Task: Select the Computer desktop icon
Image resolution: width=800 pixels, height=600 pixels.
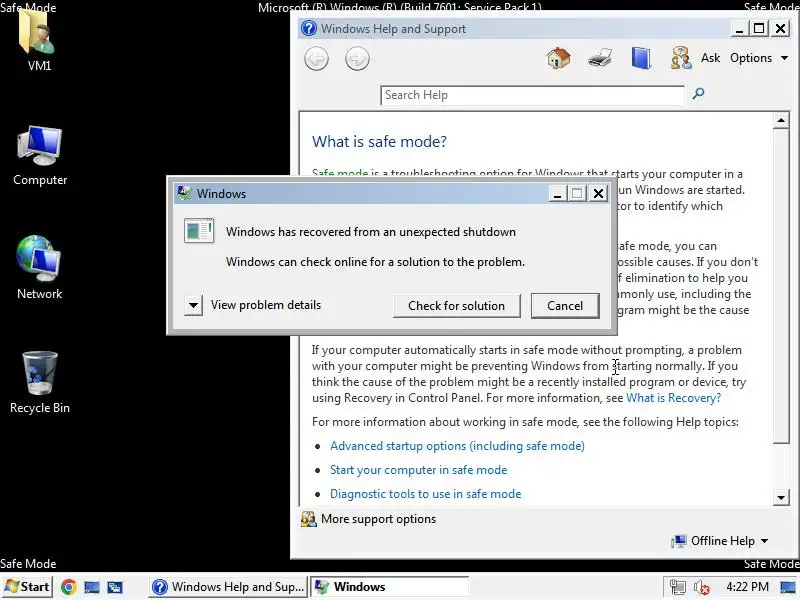Action: coord(40,155)
